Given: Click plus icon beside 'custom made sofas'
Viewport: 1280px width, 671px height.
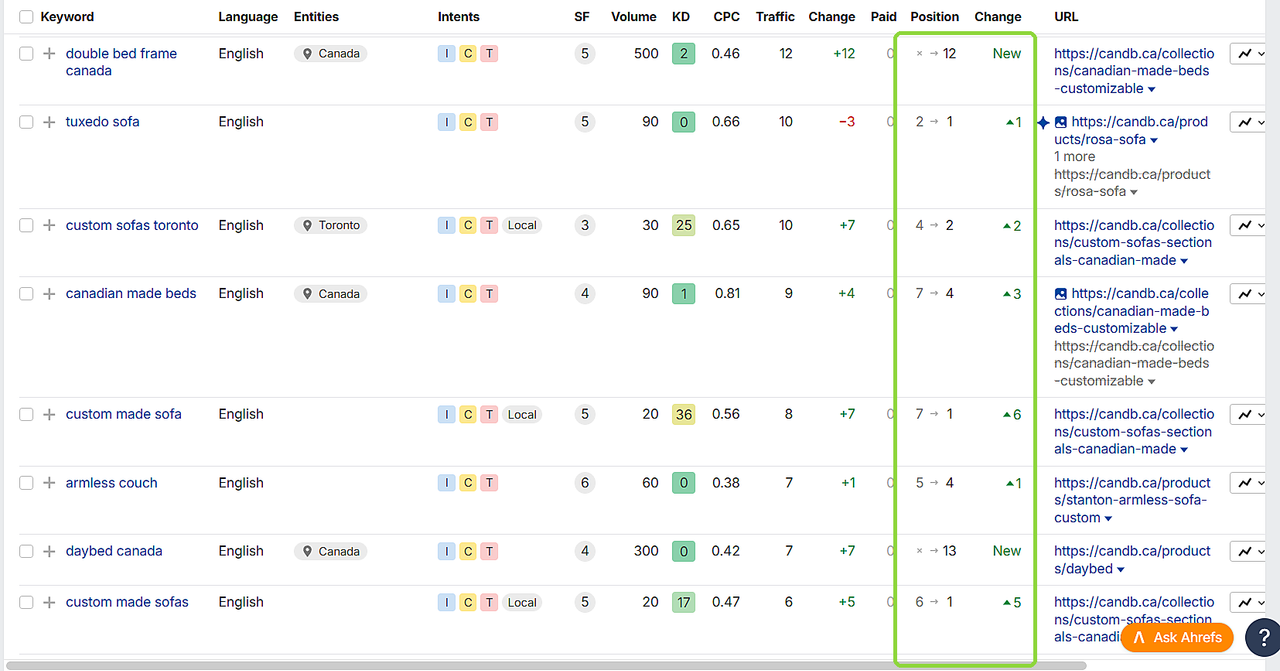Looking at the screenshot, I should [49, 603].
